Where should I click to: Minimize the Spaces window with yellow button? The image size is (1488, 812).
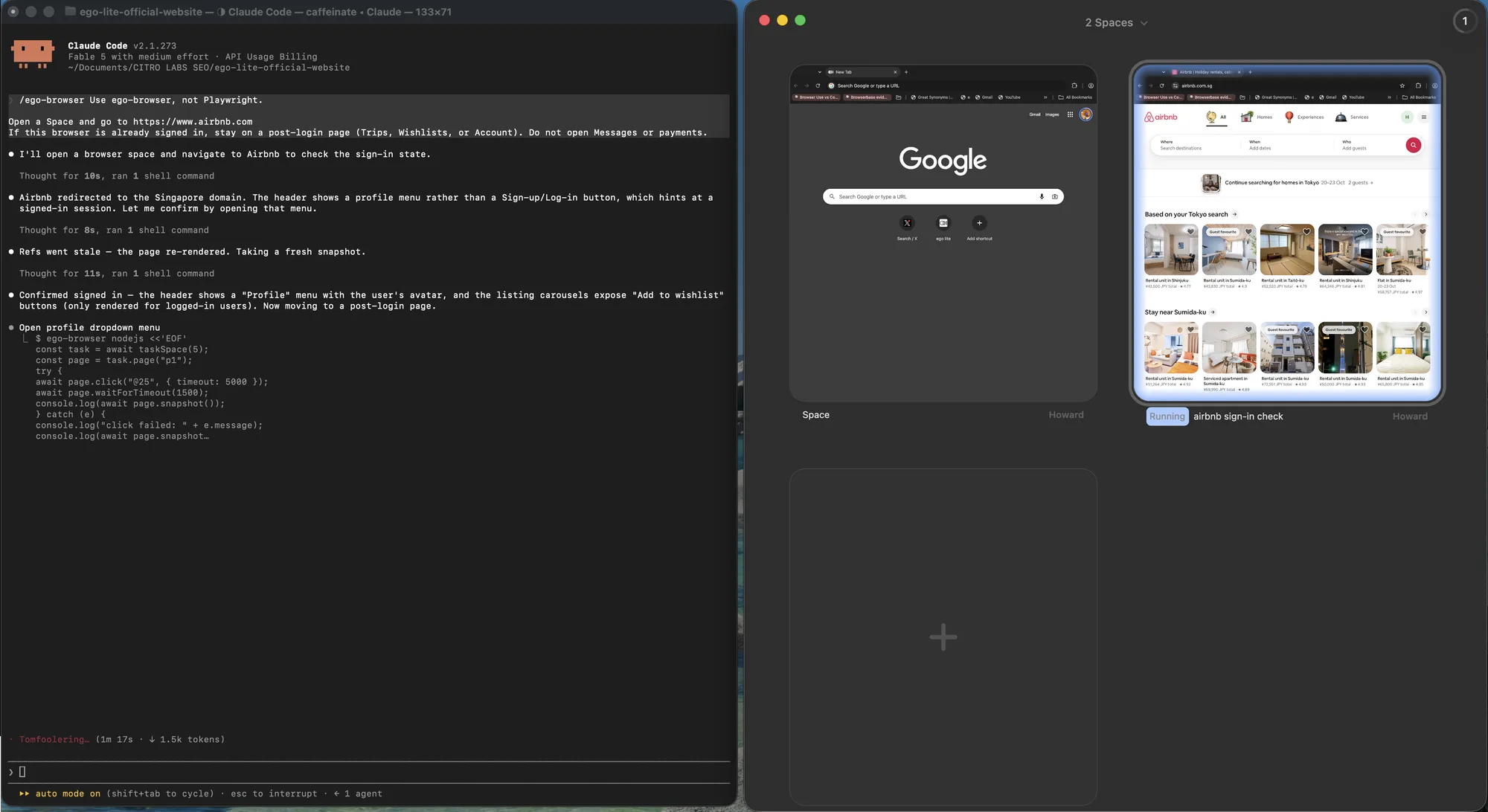point(782,20)
